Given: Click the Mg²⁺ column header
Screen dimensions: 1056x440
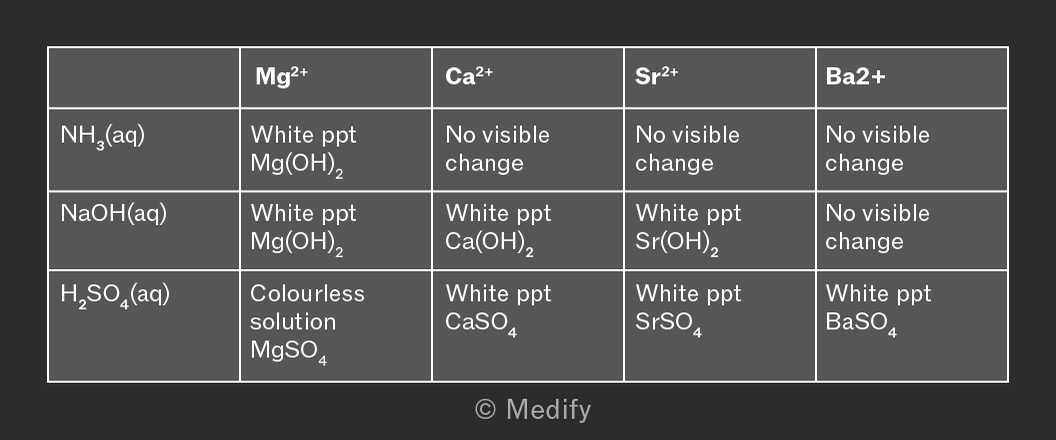Looking at the screenshot, I should (335, 77).
